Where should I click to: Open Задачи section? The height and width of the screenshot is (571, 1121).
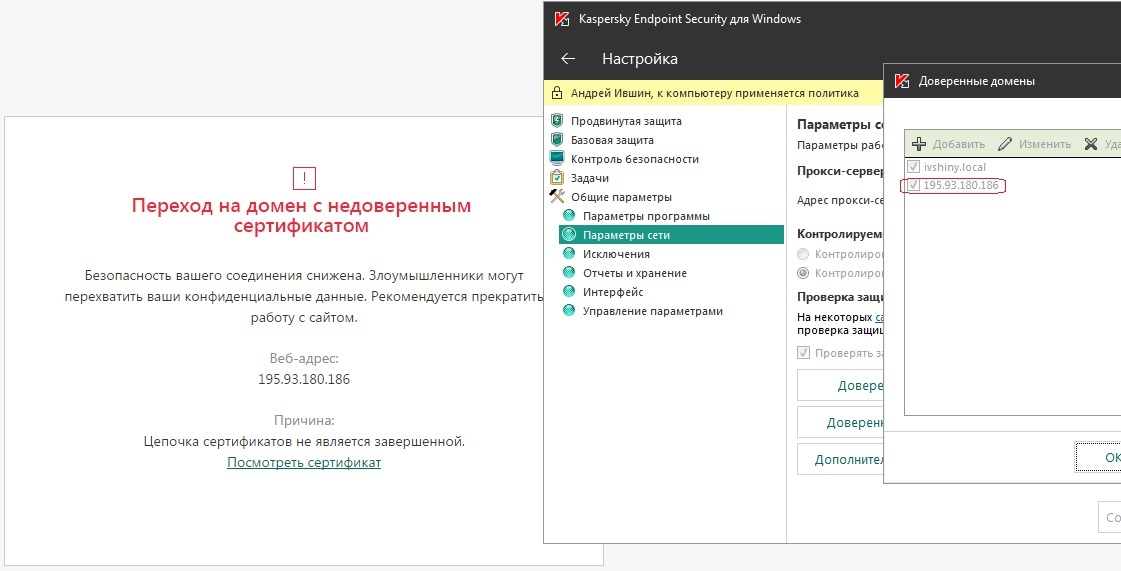(590, 178)
